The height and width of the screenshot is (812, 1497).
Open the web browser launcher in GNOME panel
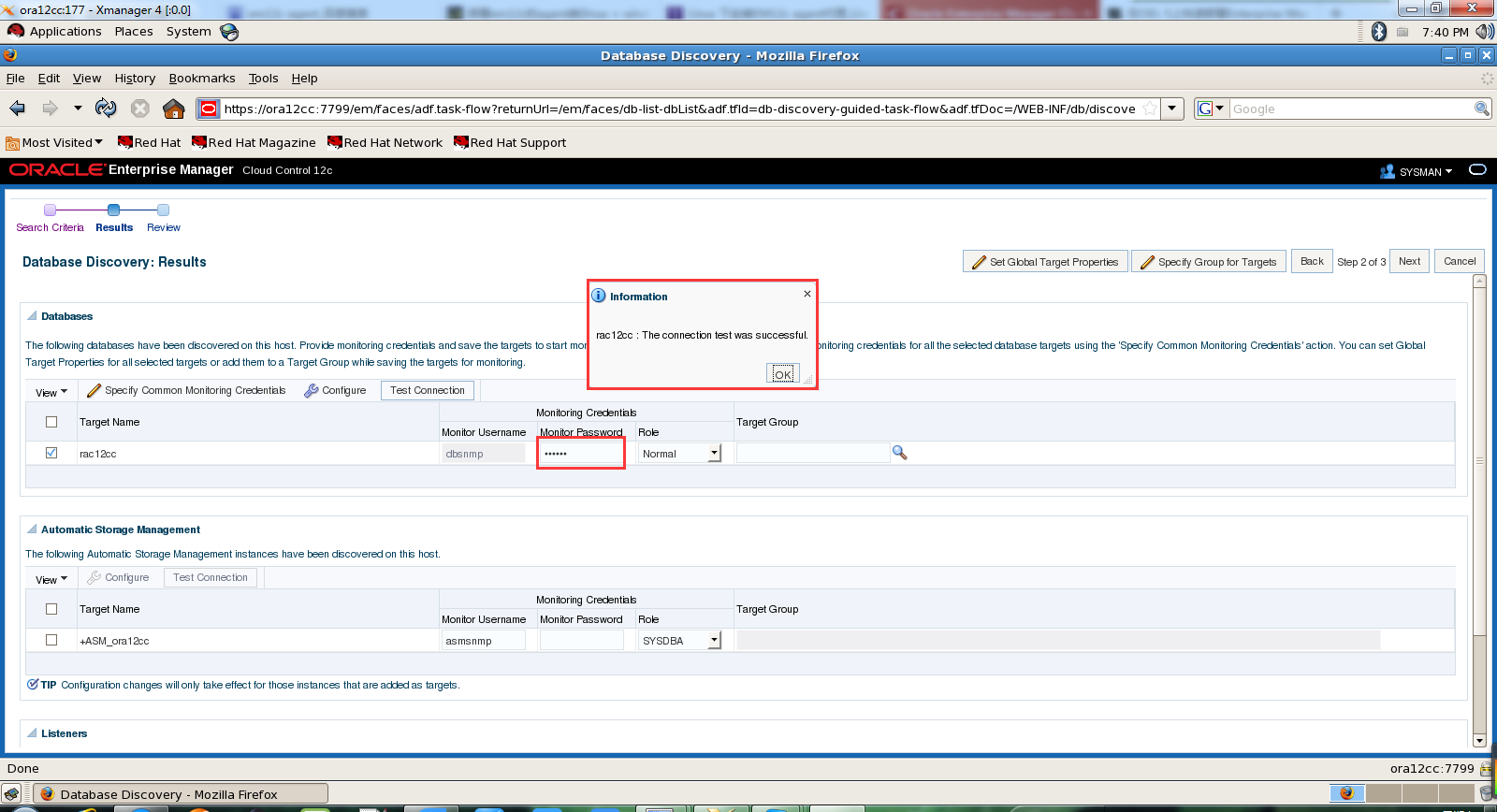click(229, 32)
